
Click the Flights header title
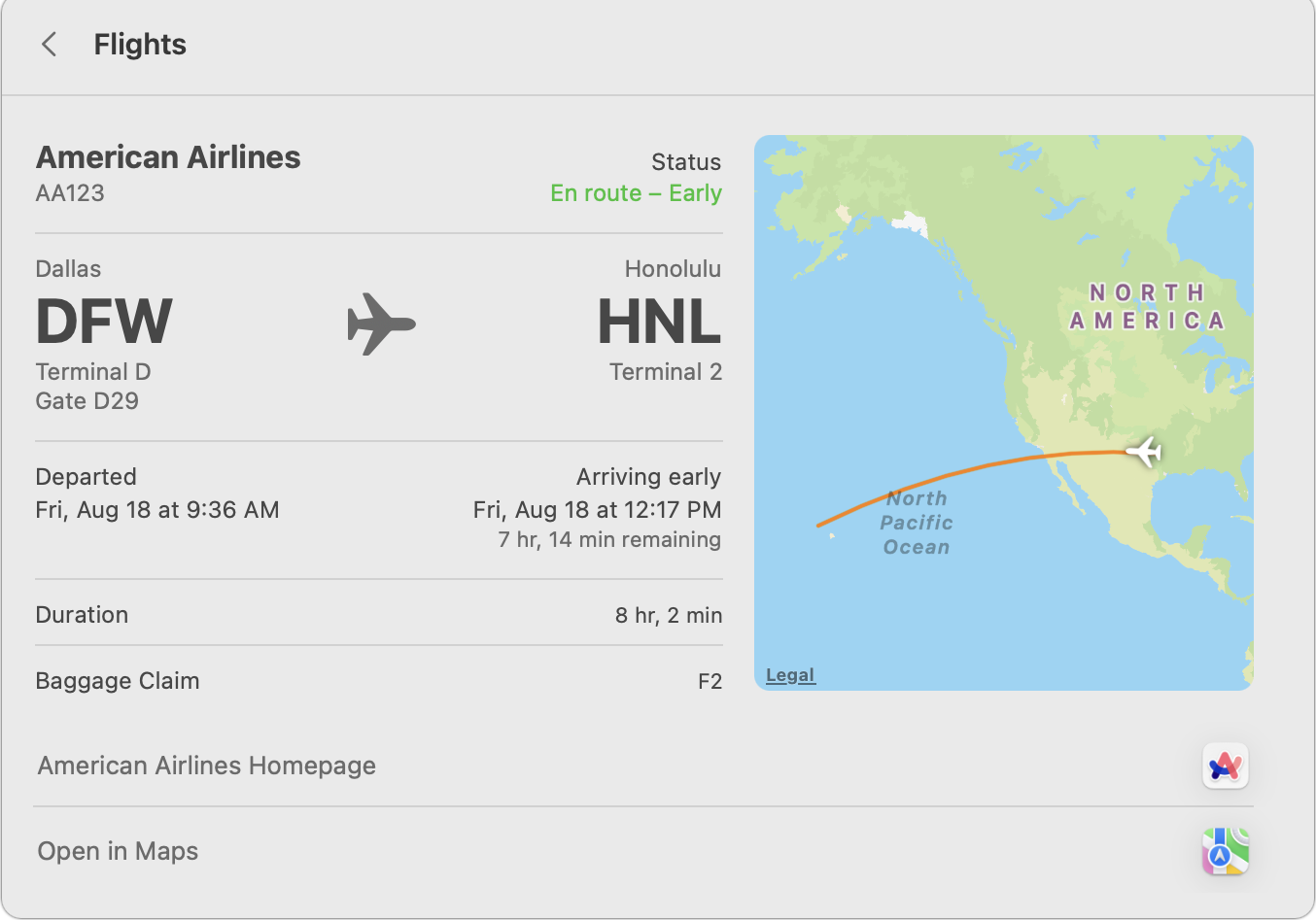tap(140, 45)
